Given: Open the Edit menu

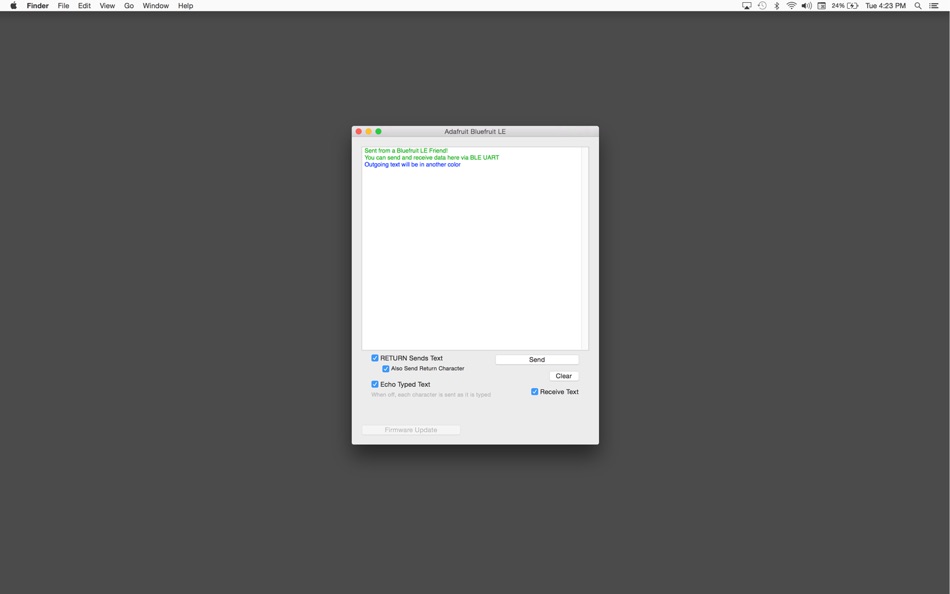Looking at the screenshot, I should tap(84, 5).
